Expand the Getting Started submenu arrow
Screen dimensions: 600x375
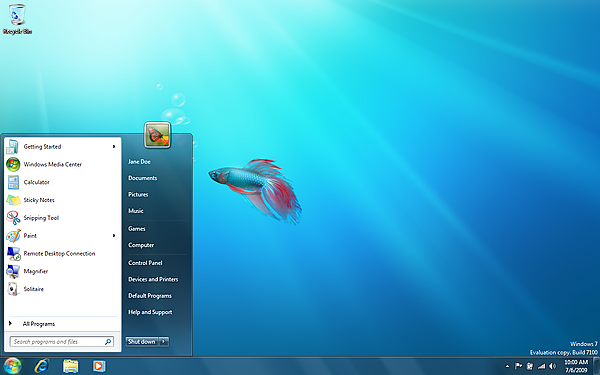pyautogui.click(x=114, y=147)
